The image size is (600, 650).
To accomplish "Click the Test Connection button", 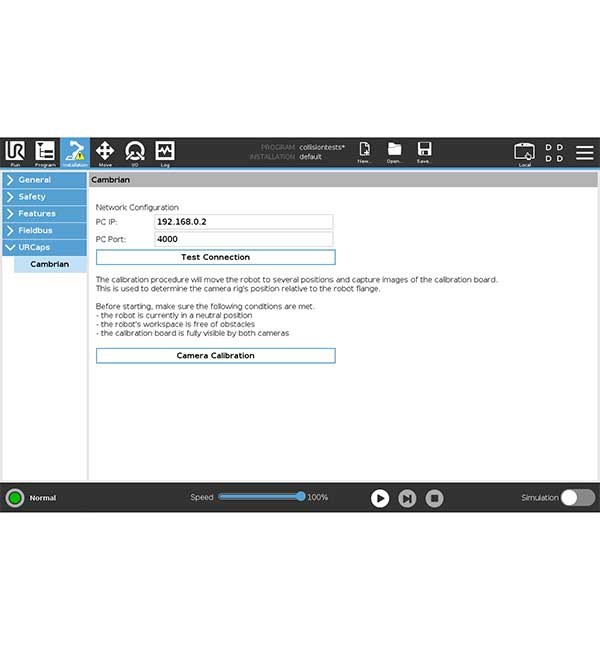I will tap(216, 257).
